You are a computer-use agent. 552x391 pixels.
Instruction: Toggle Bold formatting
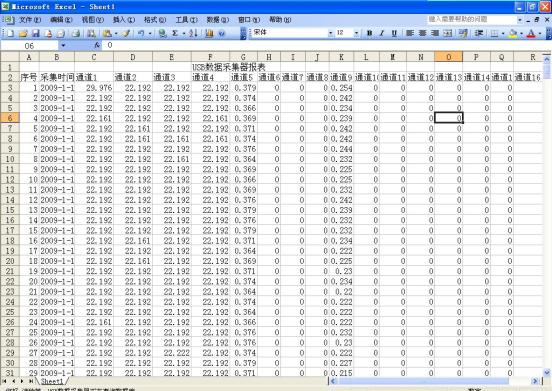coord(369,33)
